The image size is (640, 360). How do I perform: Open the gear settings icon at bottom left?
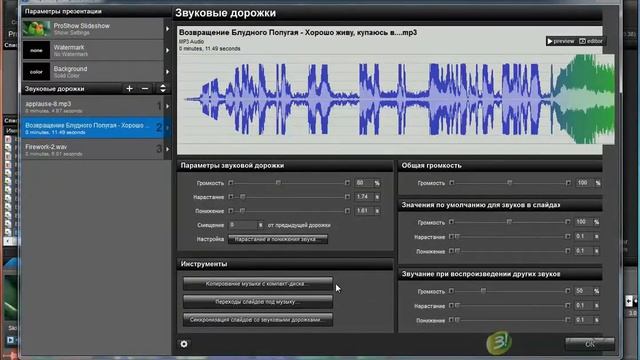click(x=184, y=344)
